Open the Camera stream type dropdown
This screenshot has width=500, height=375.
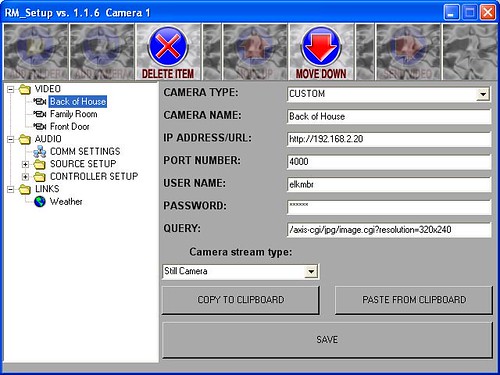point(311,271)
